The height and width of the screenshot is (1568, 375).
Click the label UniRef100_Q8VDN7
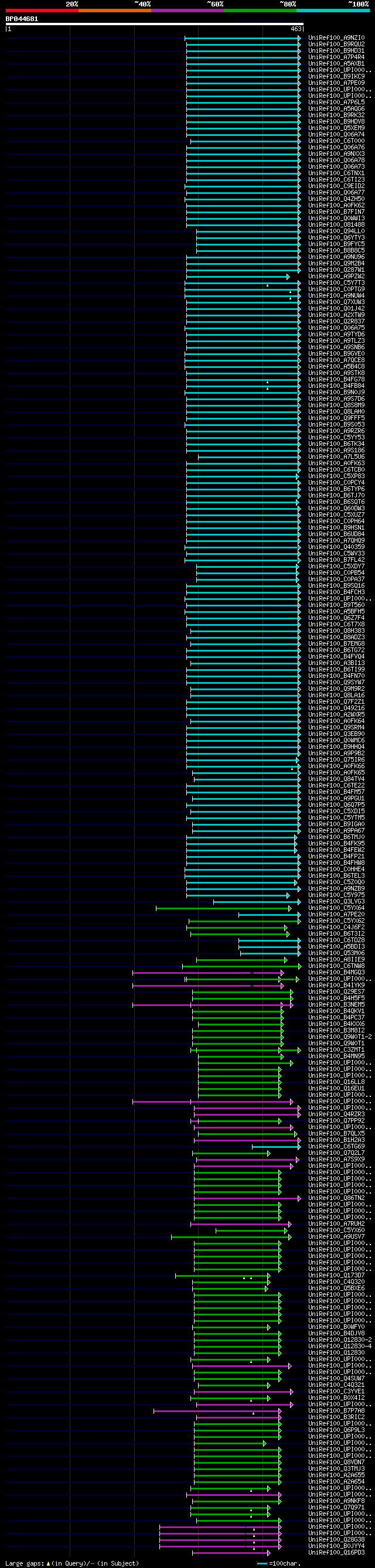(x=337, y=1463)
